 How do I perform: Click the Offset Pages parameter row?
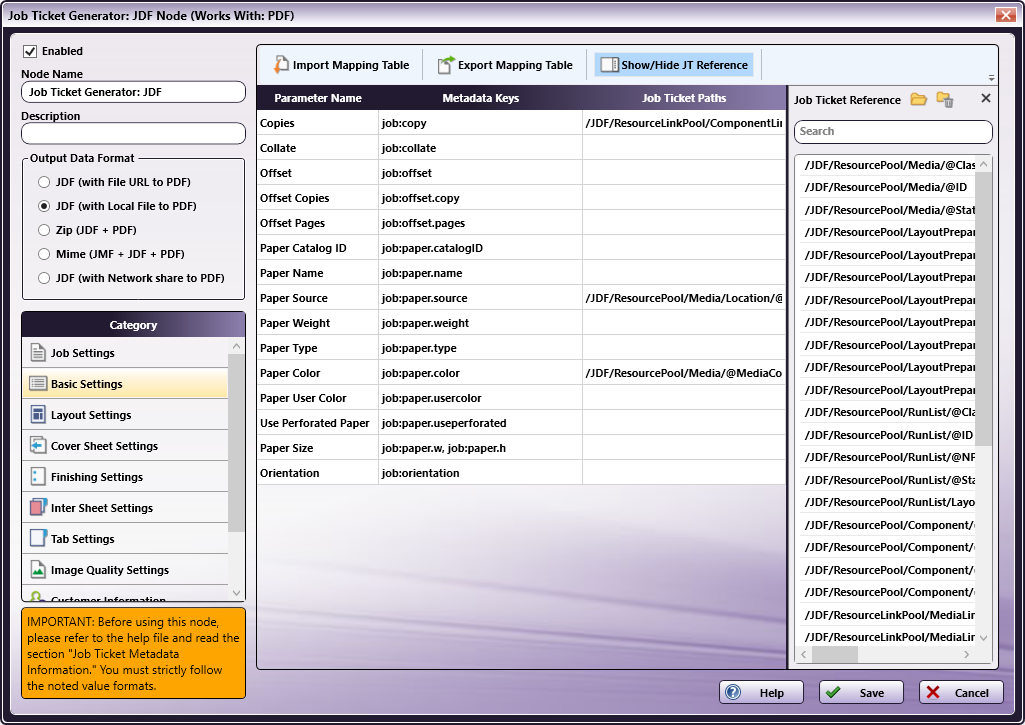(x=521, y=223)
